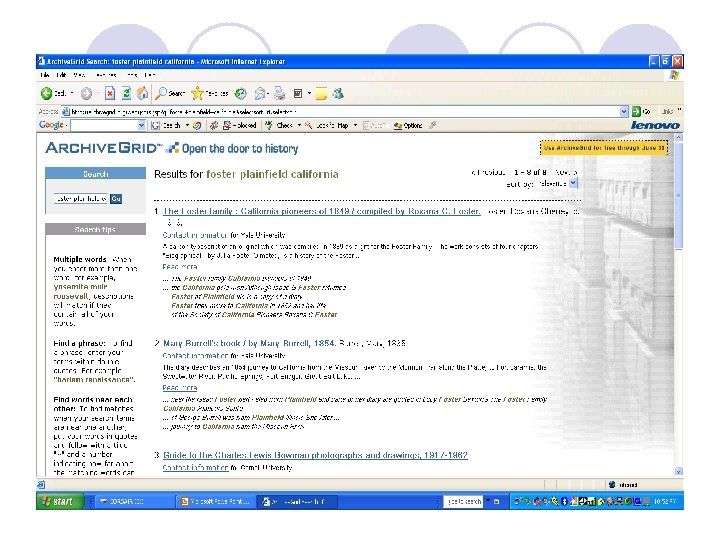Image resolution: width=720 pixels, height=540 pixels.
Task: Click the Bluetooth tray icon
Action: click(x=565, y=501)
